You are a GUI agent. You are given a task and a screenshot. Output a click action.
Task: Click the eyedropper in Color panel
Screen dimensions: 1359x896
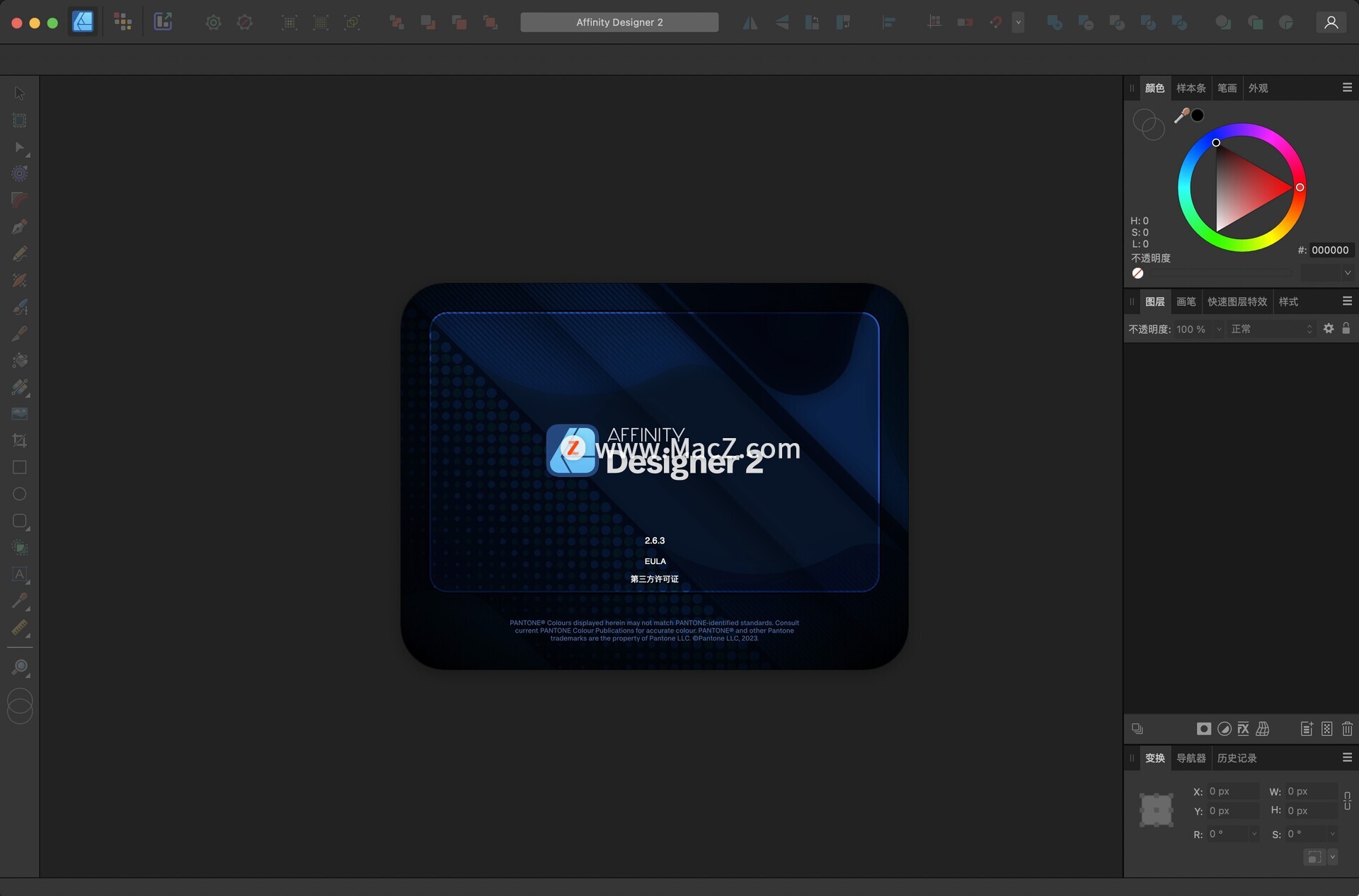(1181, 115)
